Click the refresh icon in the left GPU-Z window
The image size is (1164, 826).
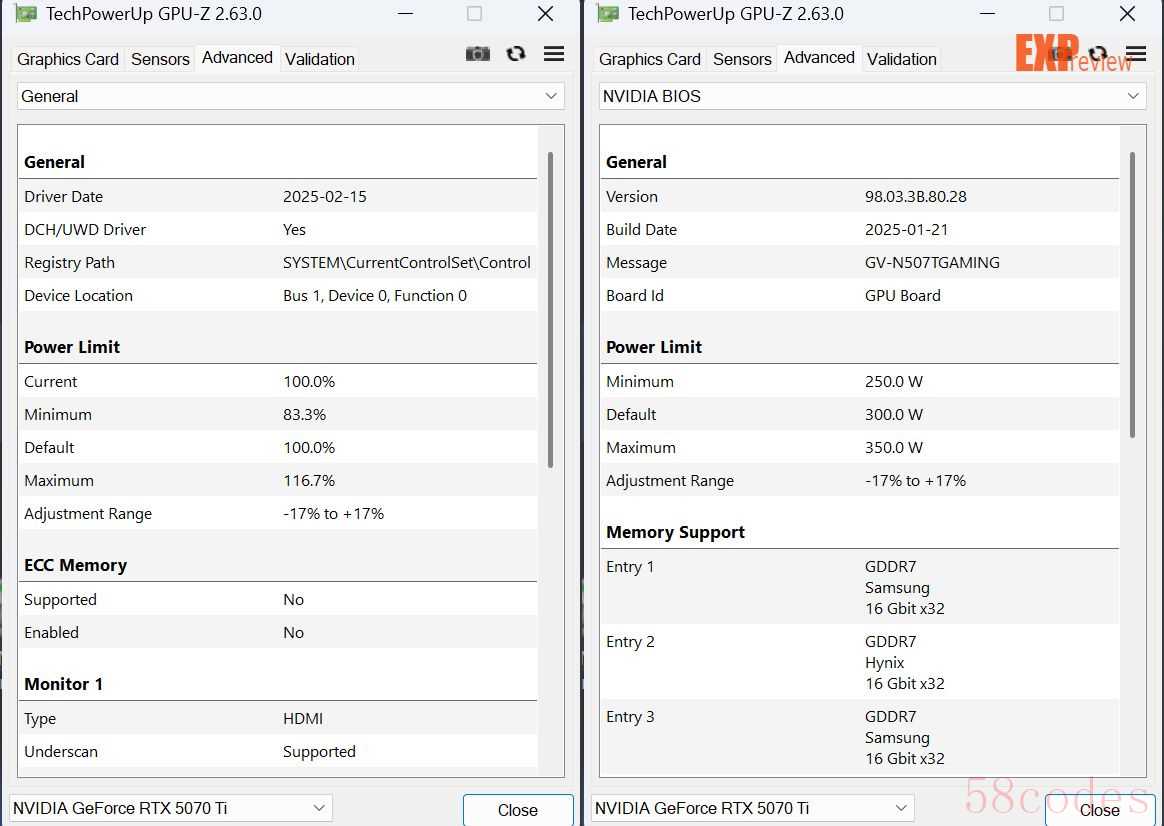(x=515, y=53)
